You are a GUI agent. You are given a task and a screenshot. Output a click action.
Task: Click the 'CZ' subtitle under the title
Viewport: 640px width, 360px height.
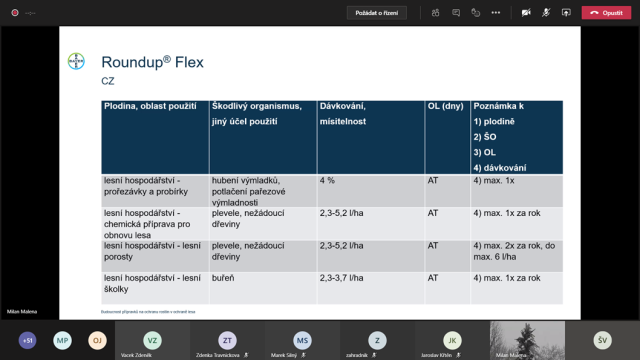click(108, 81)
